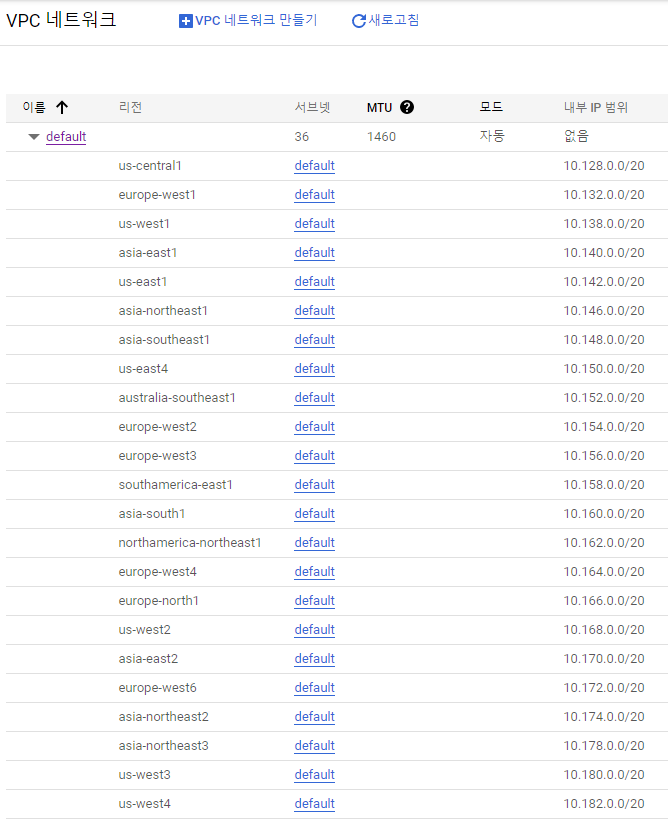Click the 모드 column header
The width and height of the screenshot is (668, 826).
click(491, 107)
